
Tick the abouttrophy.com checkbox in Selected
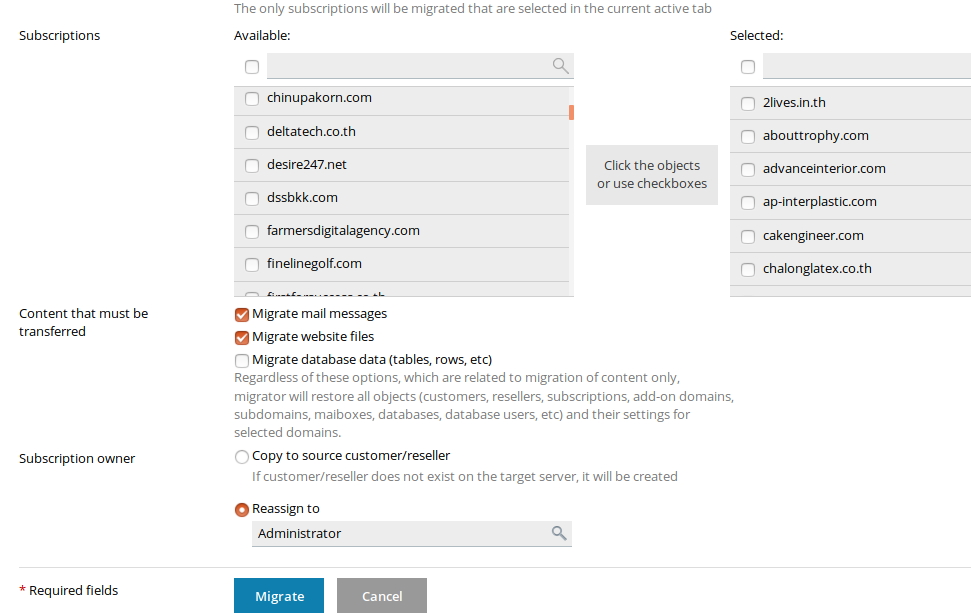[x=748, y=137]
